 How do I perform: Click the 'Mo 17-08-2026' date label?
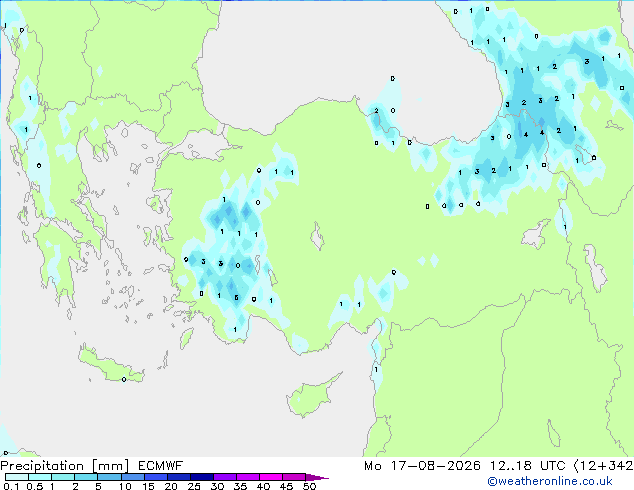[422, 466]
